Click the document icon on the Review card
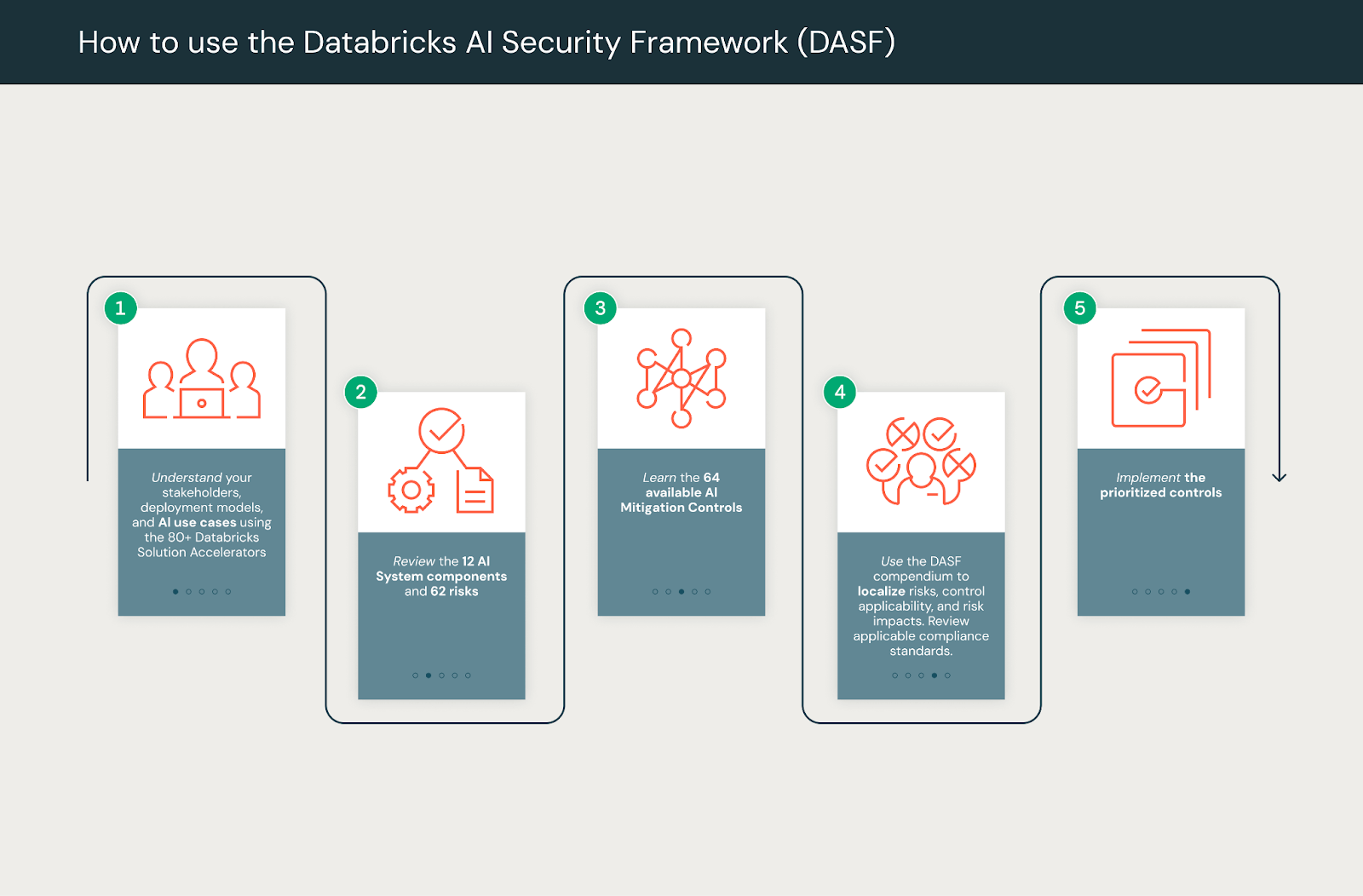The width and height of the screenshot is (1363, 896). coord(475,490)
